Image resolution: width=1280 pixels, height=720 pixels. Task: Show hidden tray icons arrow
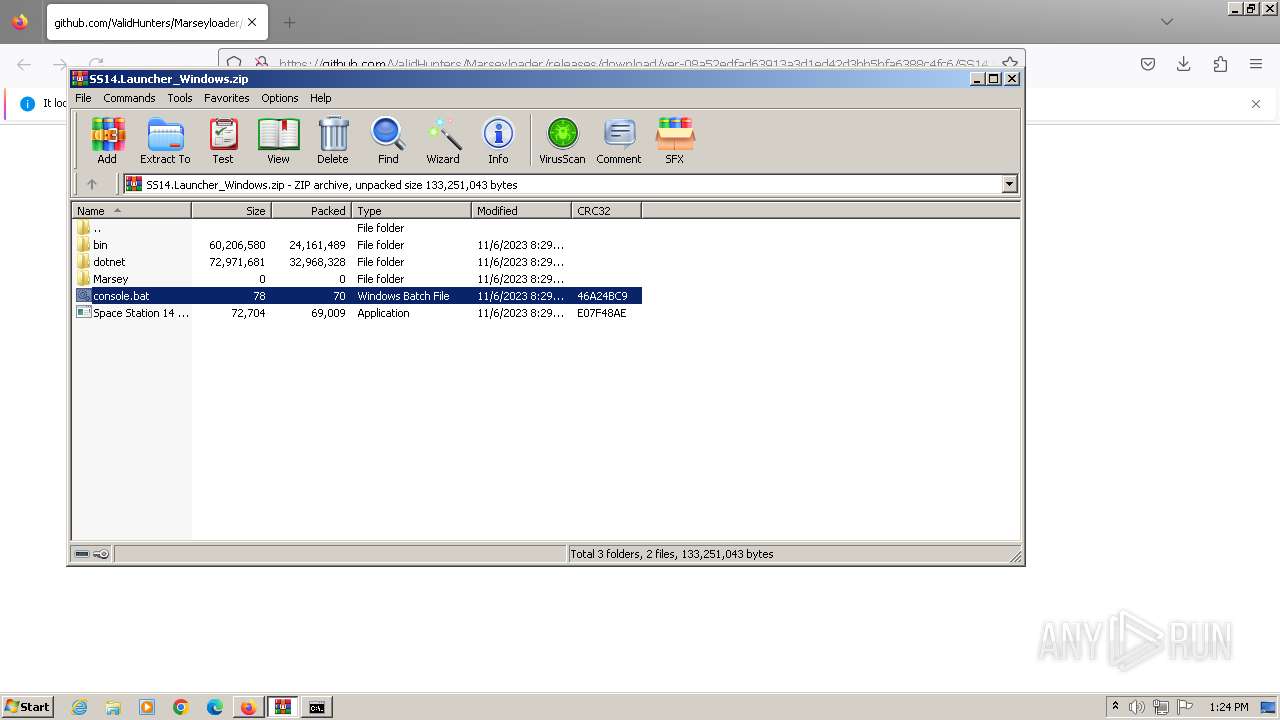[x=1116, y=707]
